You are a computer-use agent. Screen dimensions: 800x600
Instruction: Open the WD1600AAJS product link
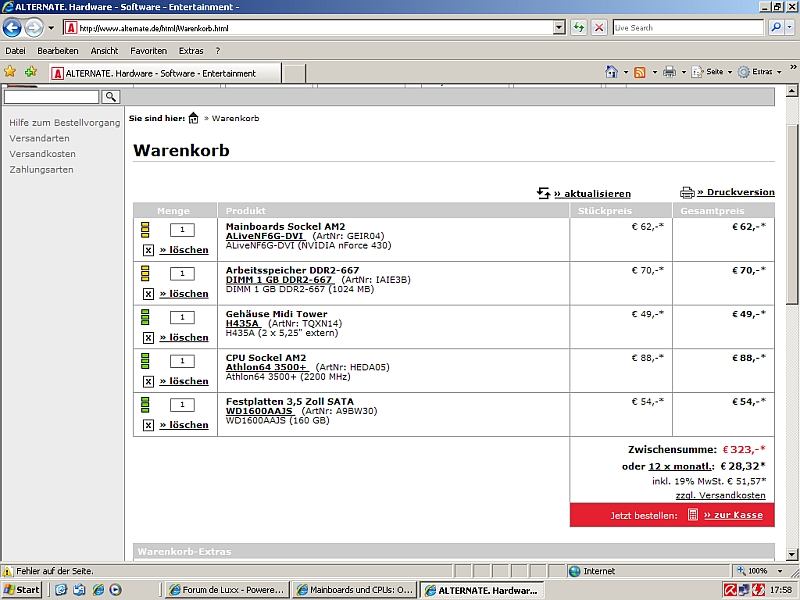tap(259, 411)
